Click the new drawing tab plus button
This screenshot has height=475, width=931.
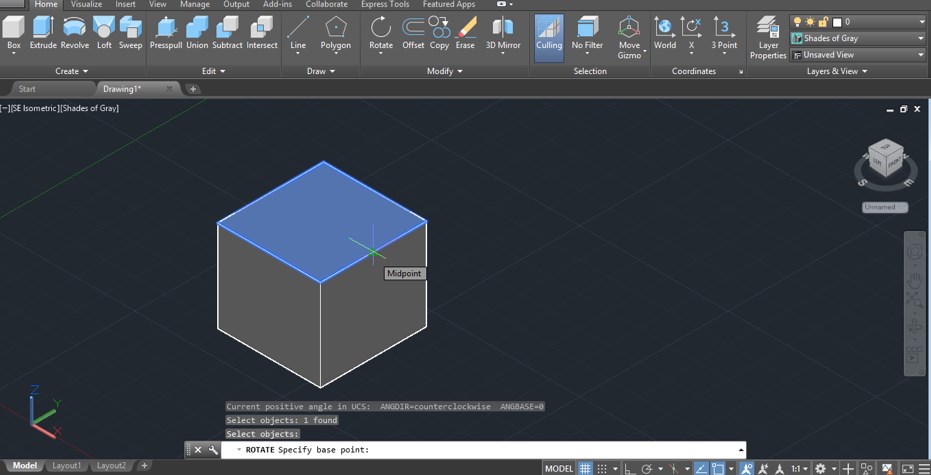[x=193, y=89]
